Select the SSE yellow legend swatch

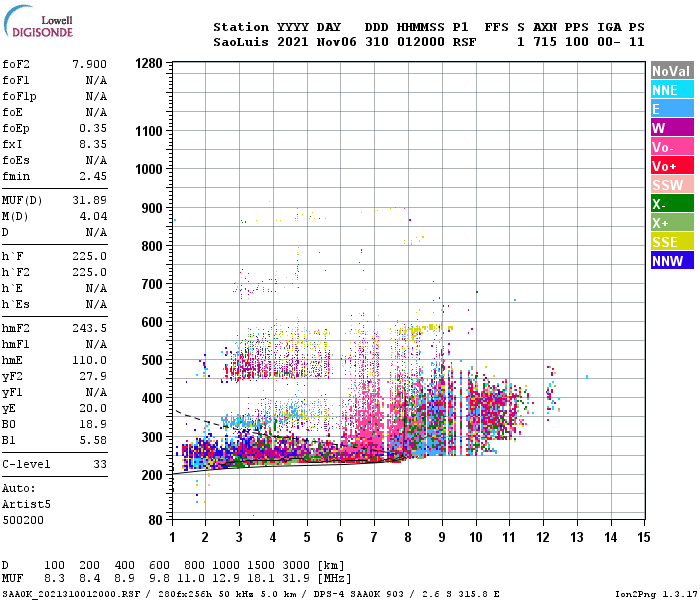click(672, 242)
